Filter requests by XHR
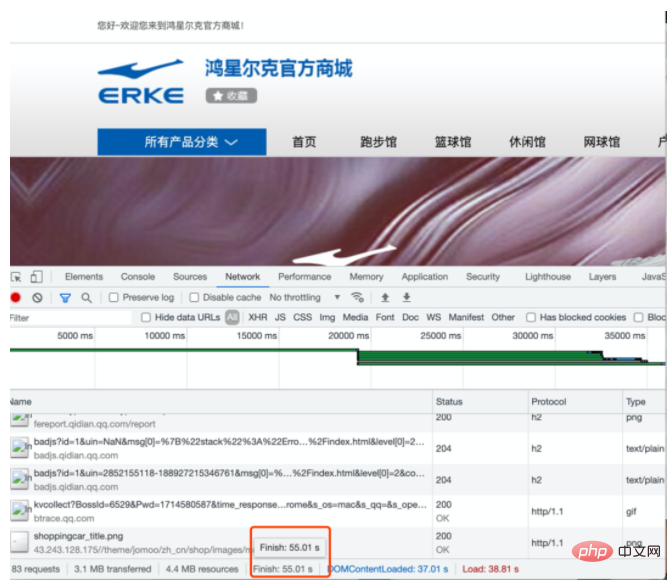671x584 pixels. 258,317
